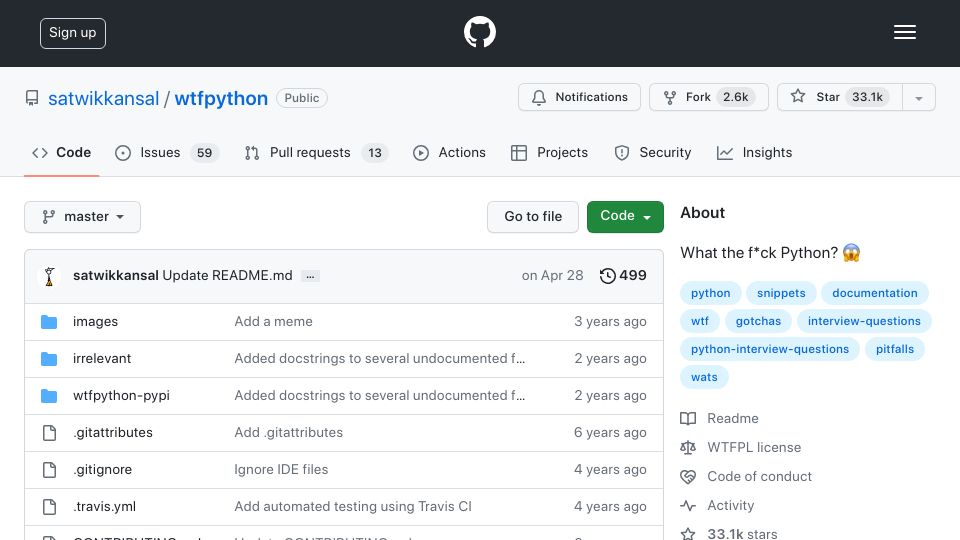
Task: Click the Star 33.1k button
Action: (x=839, y=97)
